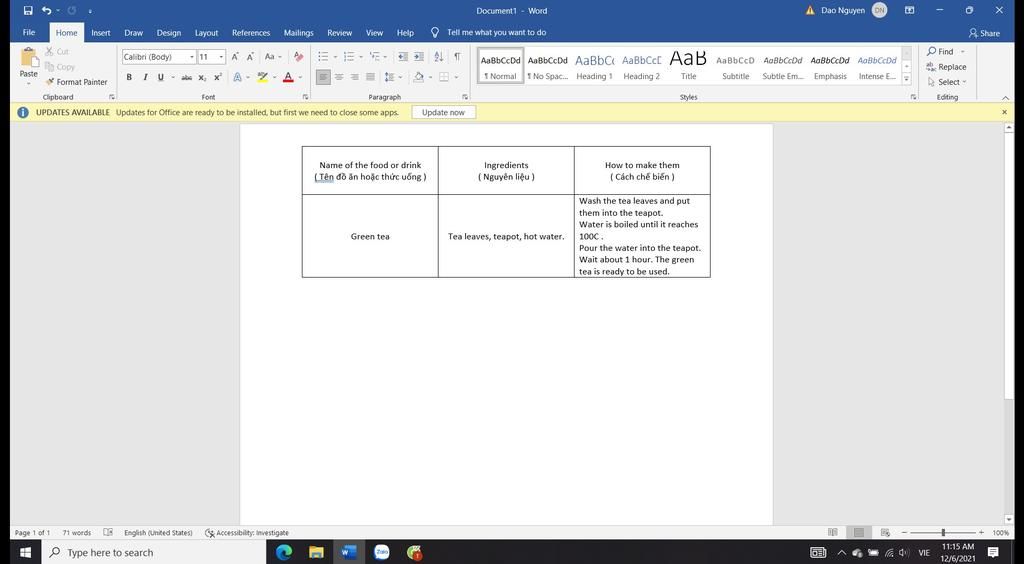
Task: Open the Change Case Aa dropdown
Action: pyautogui.click(x=273, y=57)
